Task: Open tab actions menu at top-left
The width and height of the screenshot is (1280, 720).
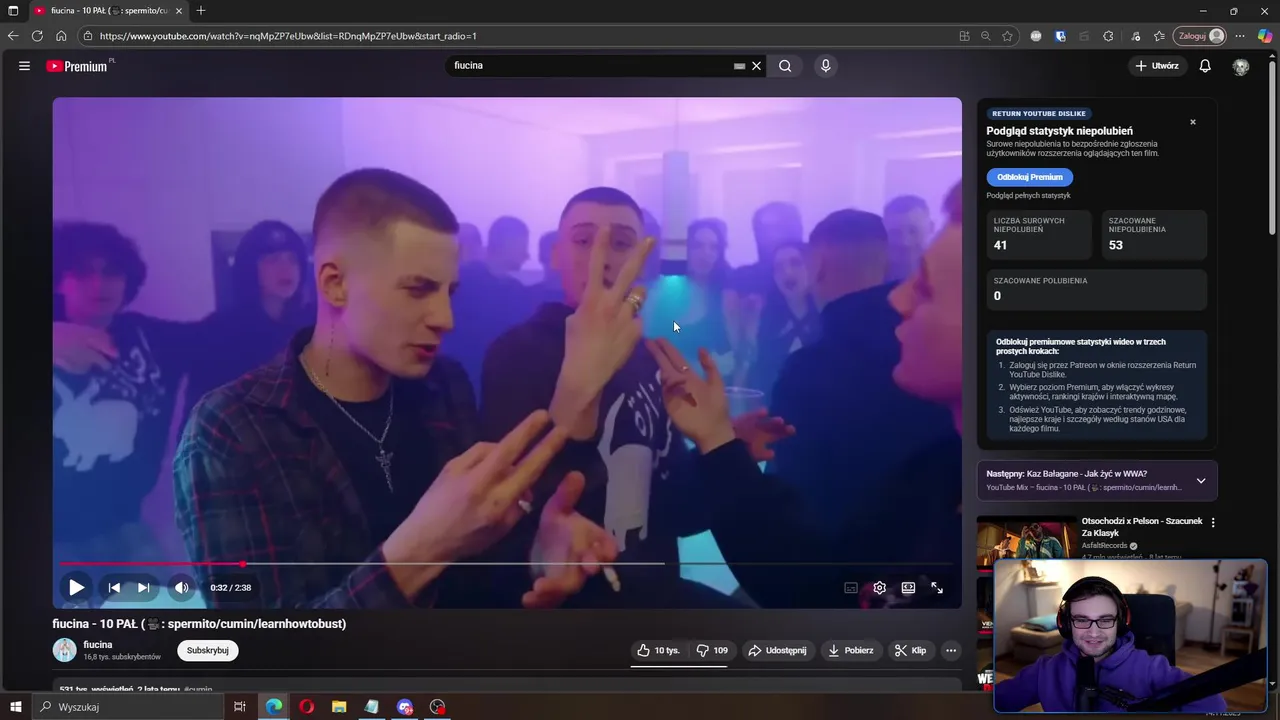Action: (13, 11)
